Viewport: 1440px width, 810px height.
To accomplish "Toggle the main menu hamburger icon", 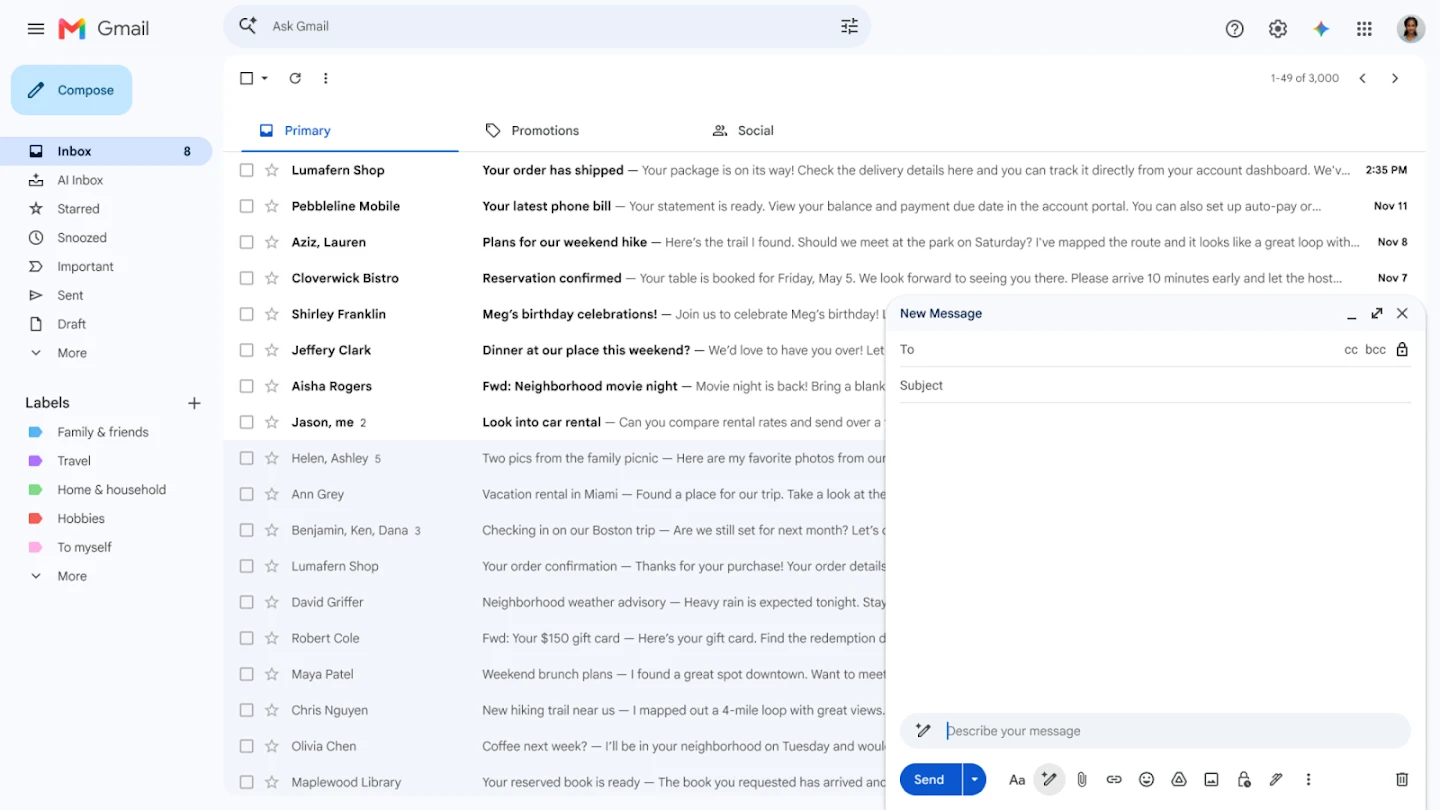I will click(36, 29).
